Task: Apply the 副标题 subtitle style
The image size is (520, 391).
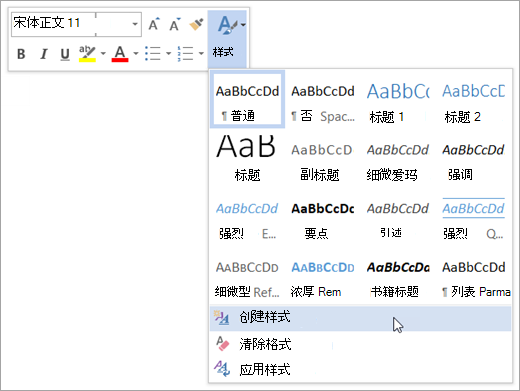Action: 323,158
